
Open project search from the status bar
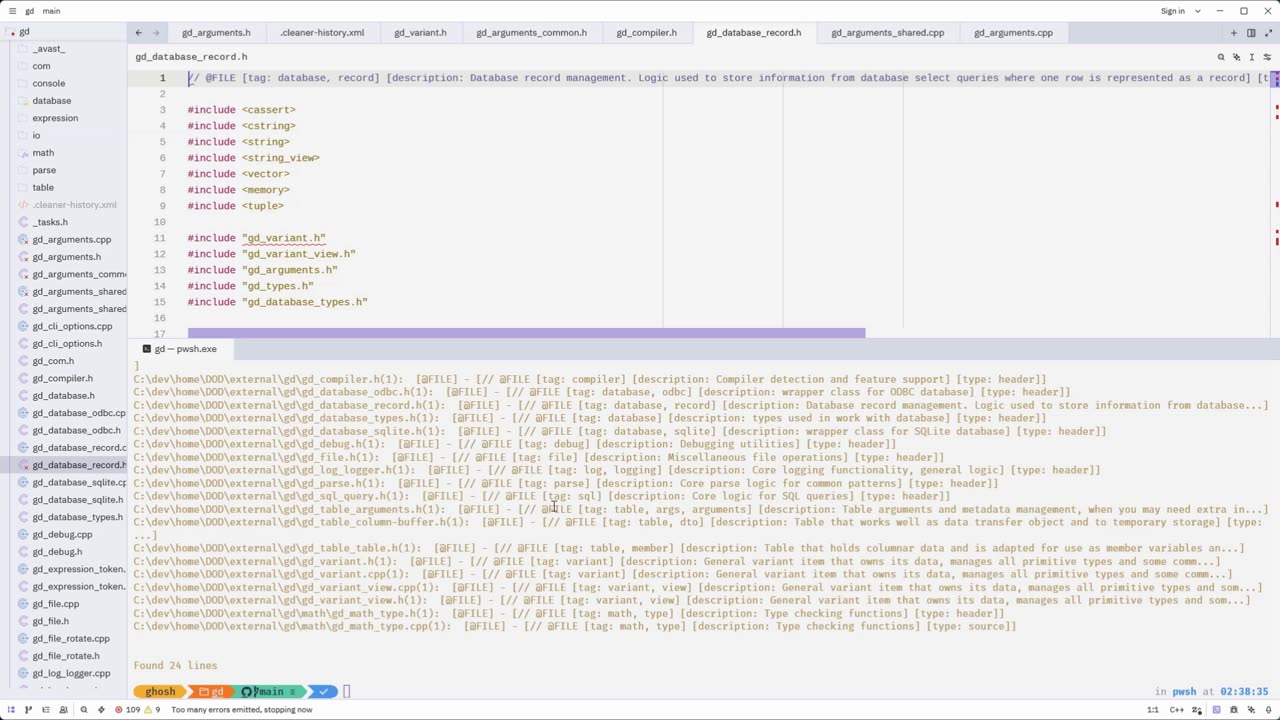click(84, 710)
